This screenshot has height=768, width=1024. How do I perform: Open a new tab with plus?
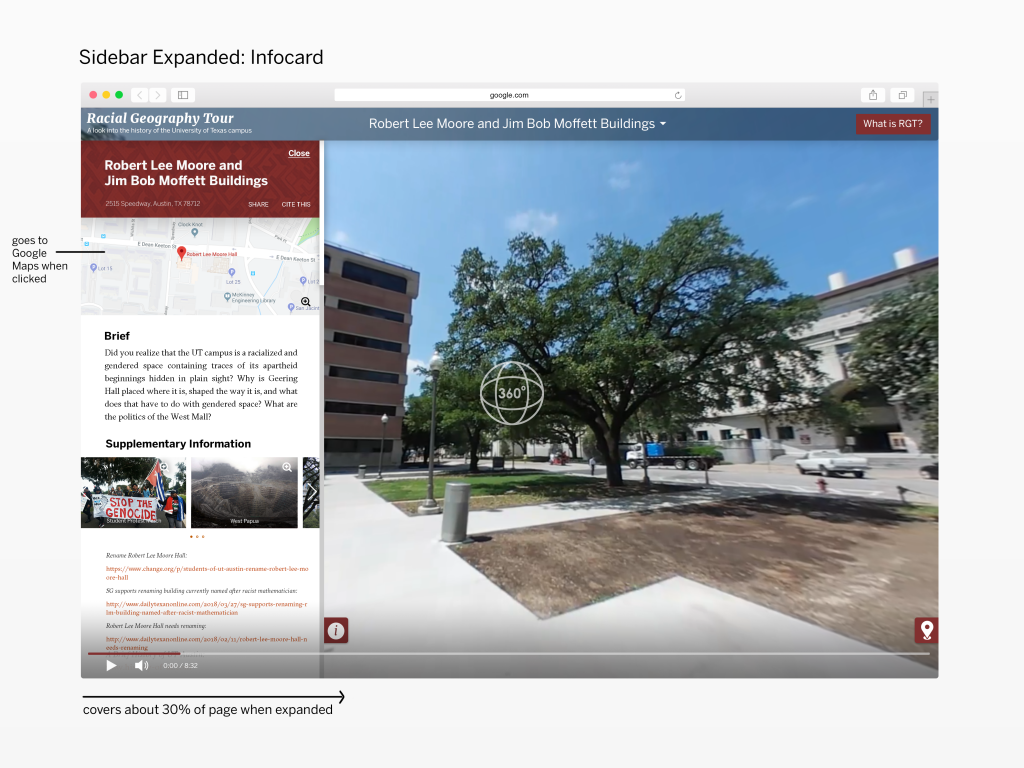coord(931,99)
